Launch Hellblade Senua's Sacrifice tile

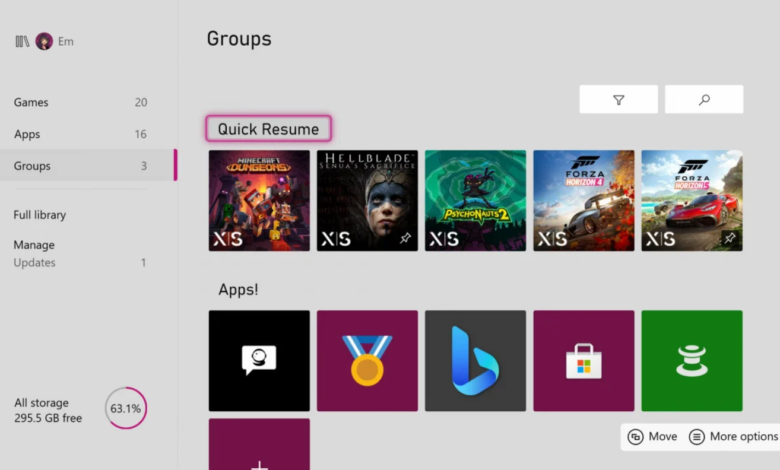click(x=367, y=200)
